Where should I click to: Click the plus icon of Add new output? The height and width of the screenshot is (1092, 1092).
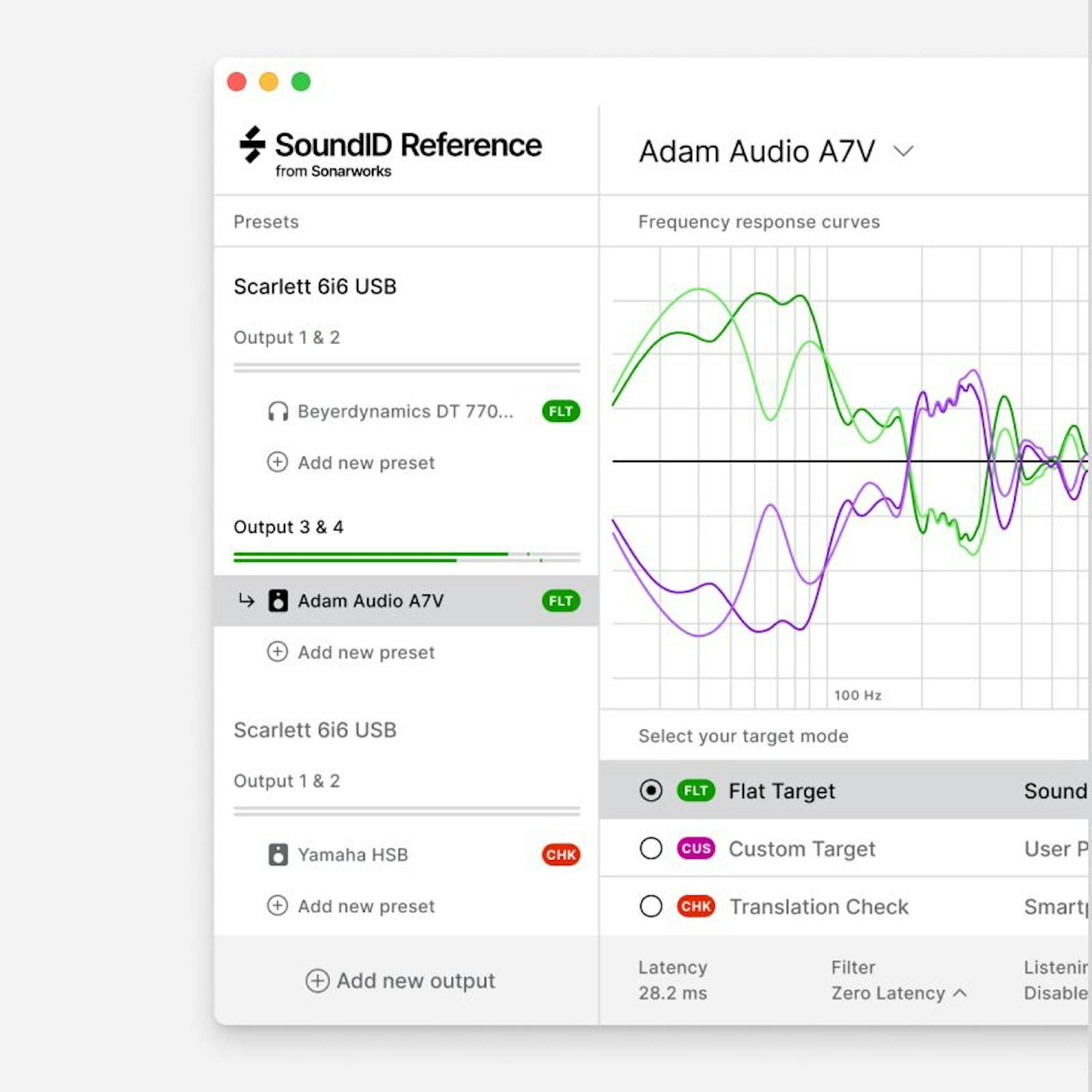coord(317,981)
